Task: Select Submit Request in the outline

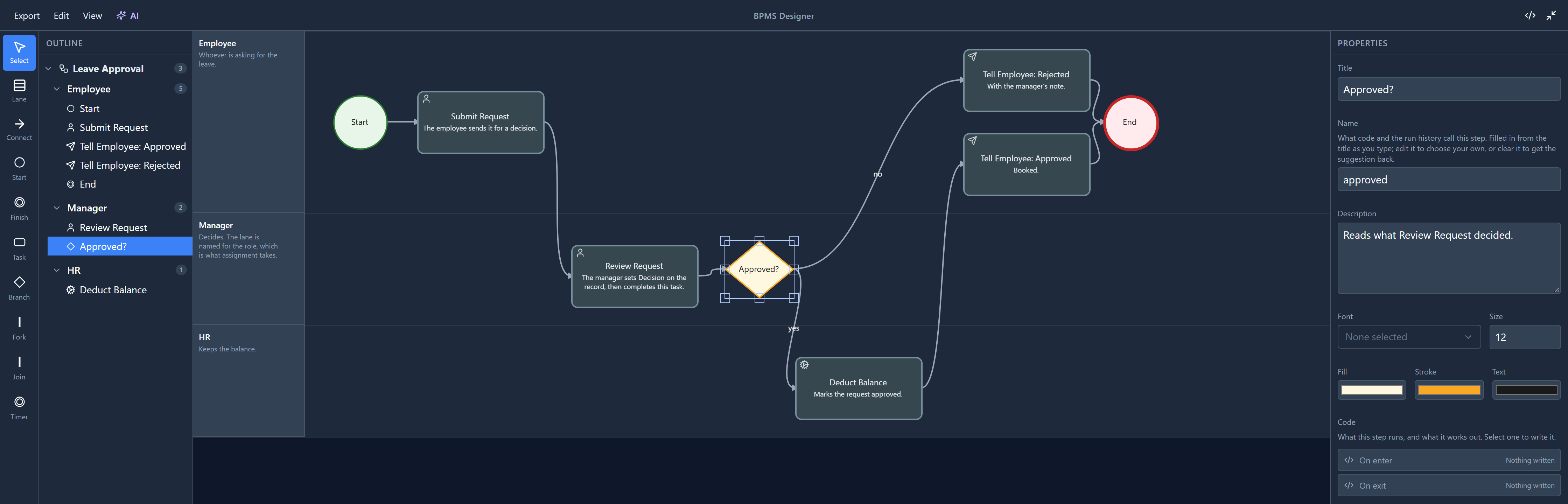Action: pos(120,127)
